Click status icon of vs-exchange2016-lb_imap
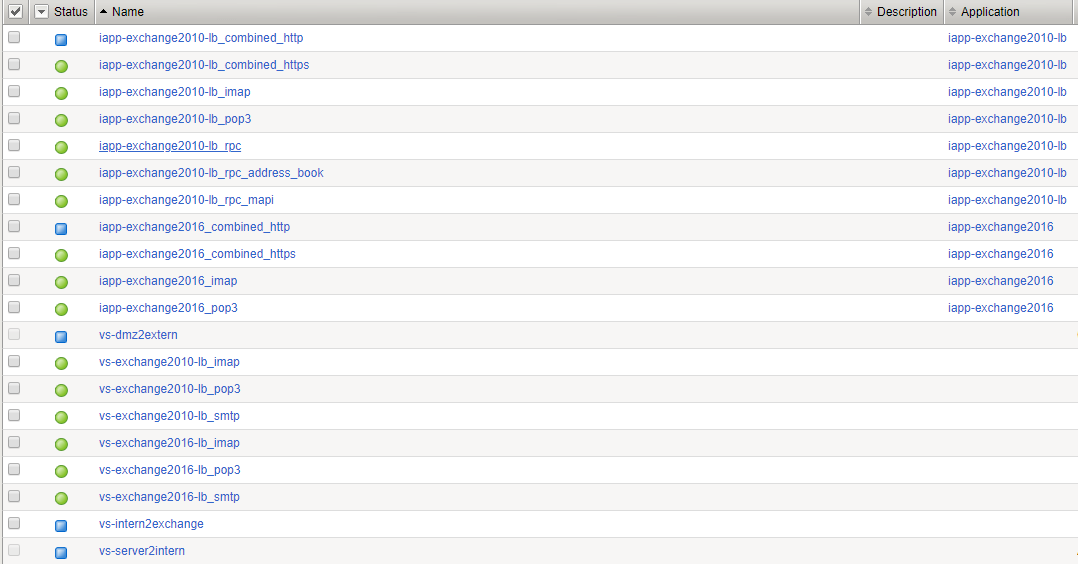 pyautogui.click(x=61, y=444)
